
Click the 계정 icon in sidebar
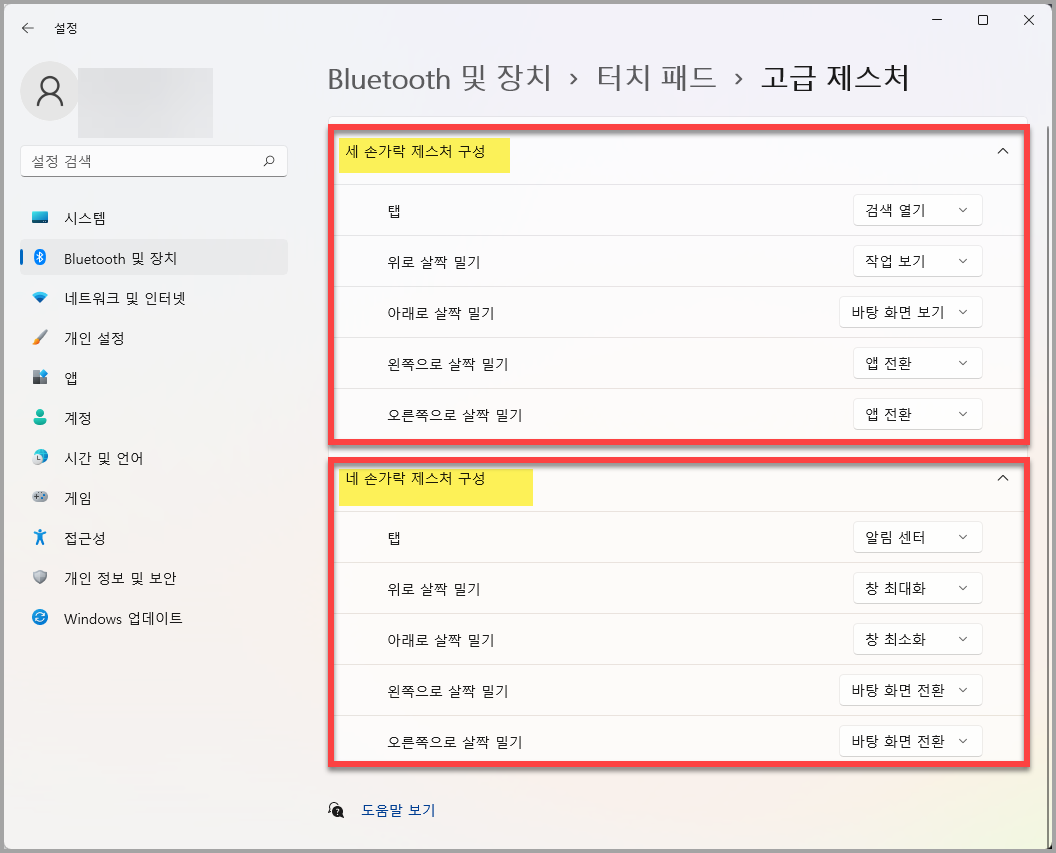(41, 417)
